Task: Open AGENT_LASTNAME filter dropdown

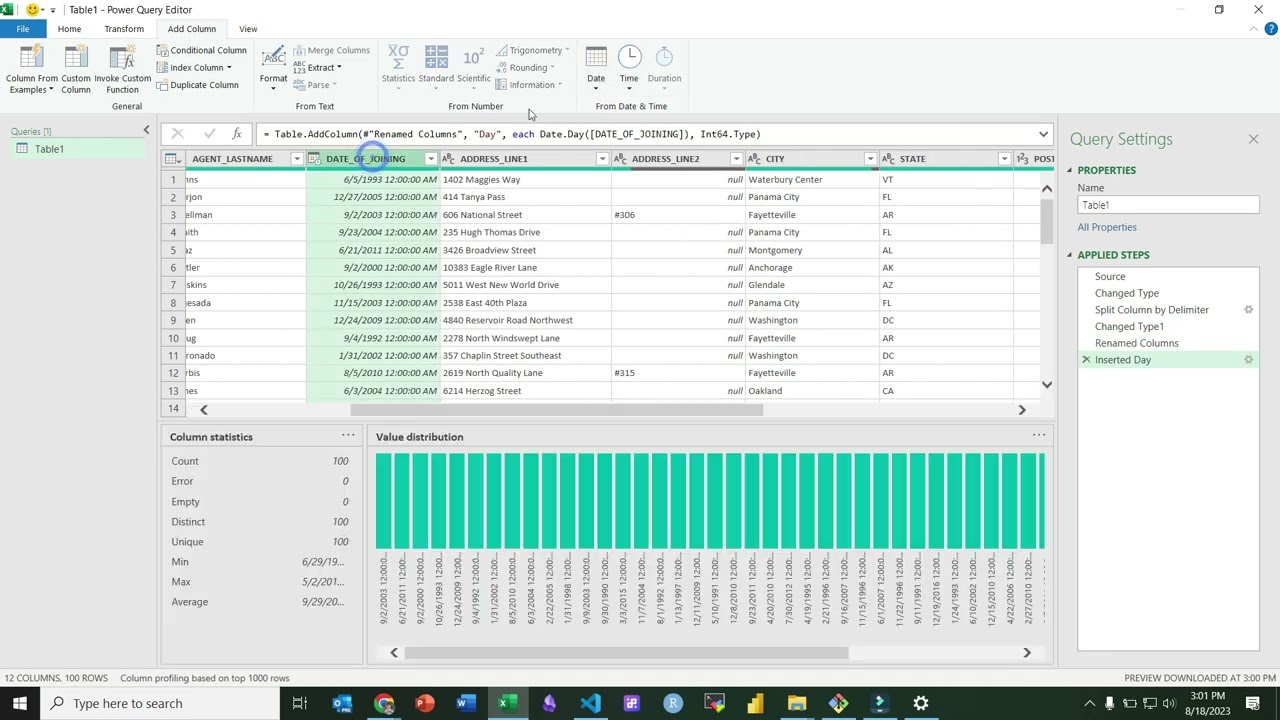Action: [296, 159]
